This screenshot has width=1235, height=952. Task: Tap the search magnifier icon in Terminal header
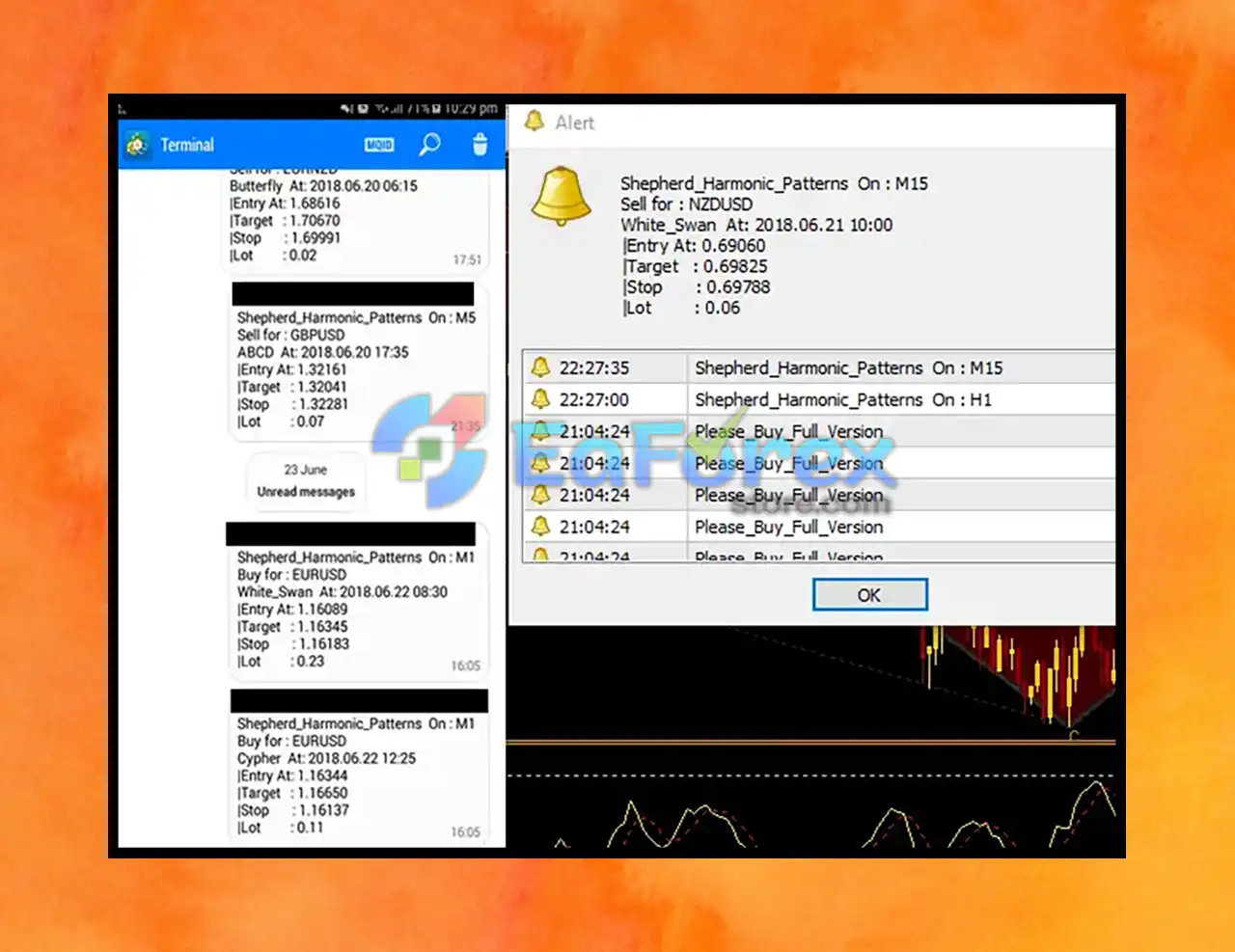(x=429, y=145)
